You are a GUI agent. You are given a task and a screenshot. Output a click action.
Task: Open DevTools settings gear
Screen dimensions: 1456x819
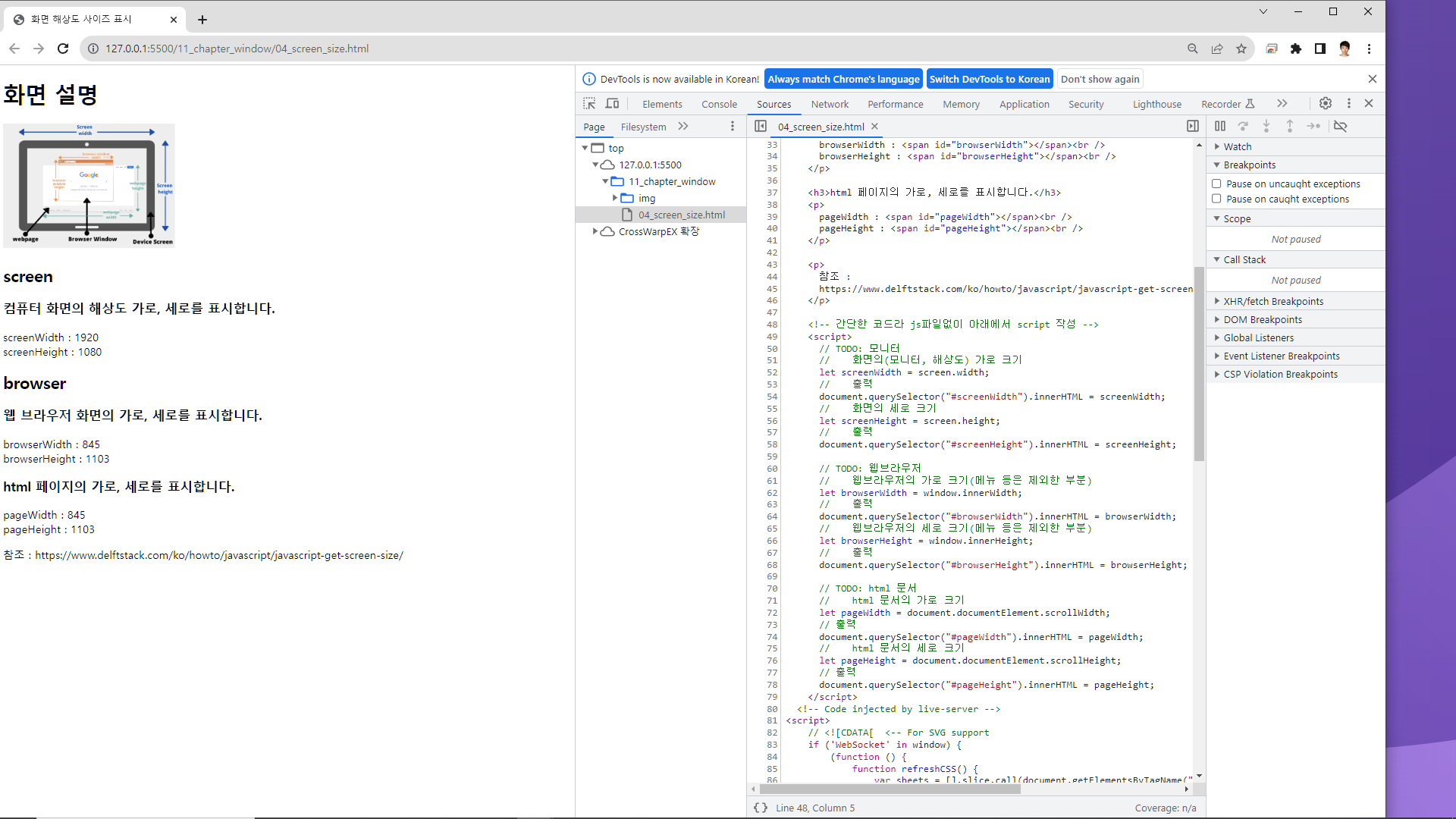pyautogui.click(x=1325, y=104)
